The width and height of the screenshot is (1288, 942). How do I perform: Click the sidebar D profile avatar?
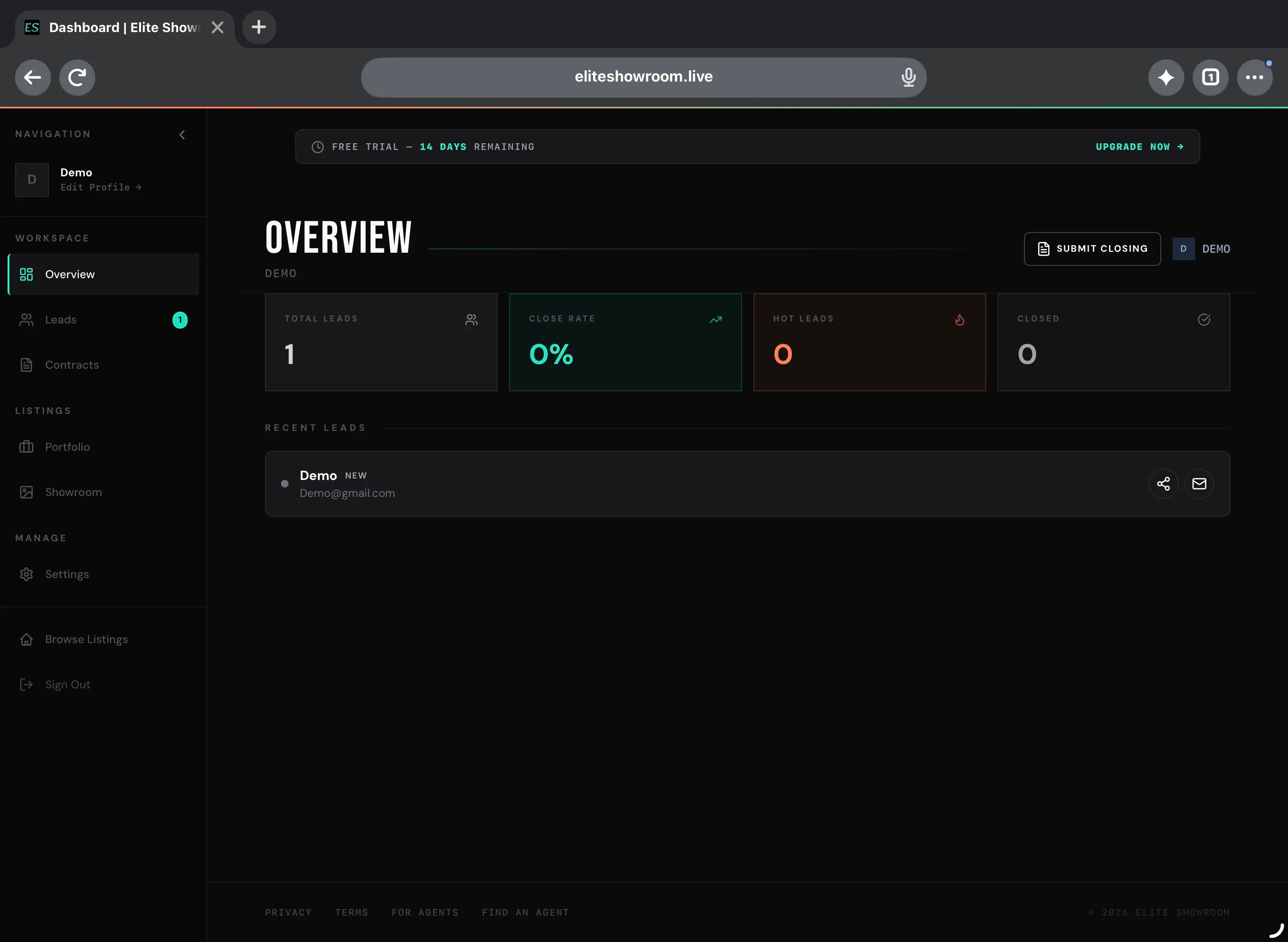point(32,180)
